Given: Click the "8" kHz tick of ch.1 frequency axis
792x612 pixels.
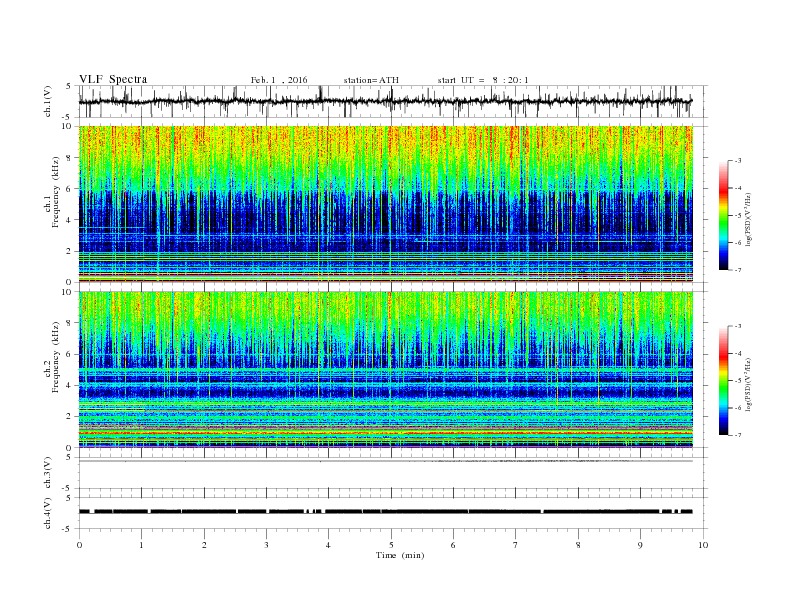Looking at the screenshot, I should (70, 158).
